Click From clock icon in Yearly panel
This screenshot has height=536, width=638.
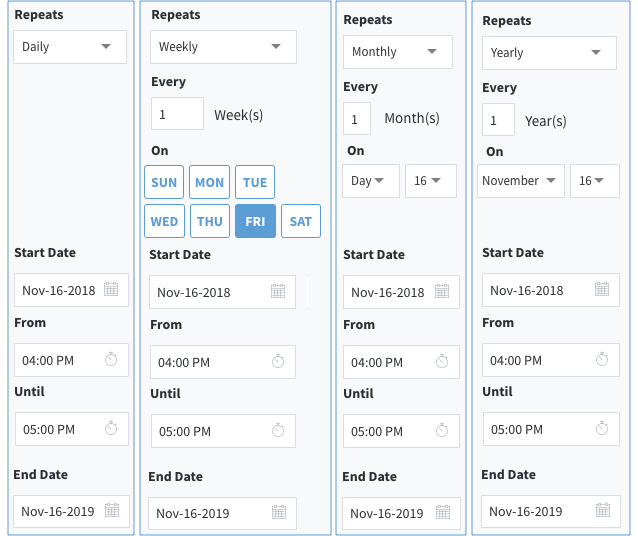tap(601, 359)
